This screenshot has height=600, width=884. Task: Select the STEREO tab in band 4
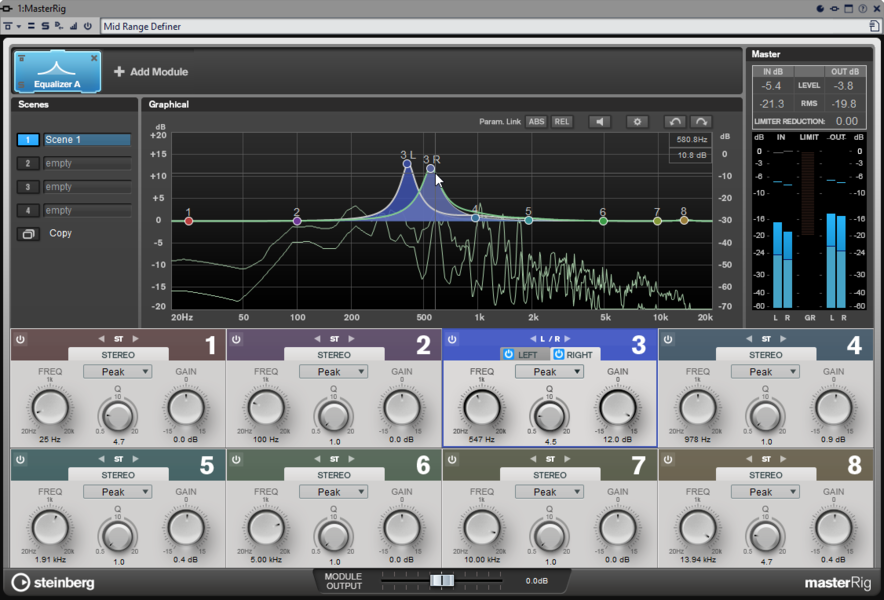(766, 355)
